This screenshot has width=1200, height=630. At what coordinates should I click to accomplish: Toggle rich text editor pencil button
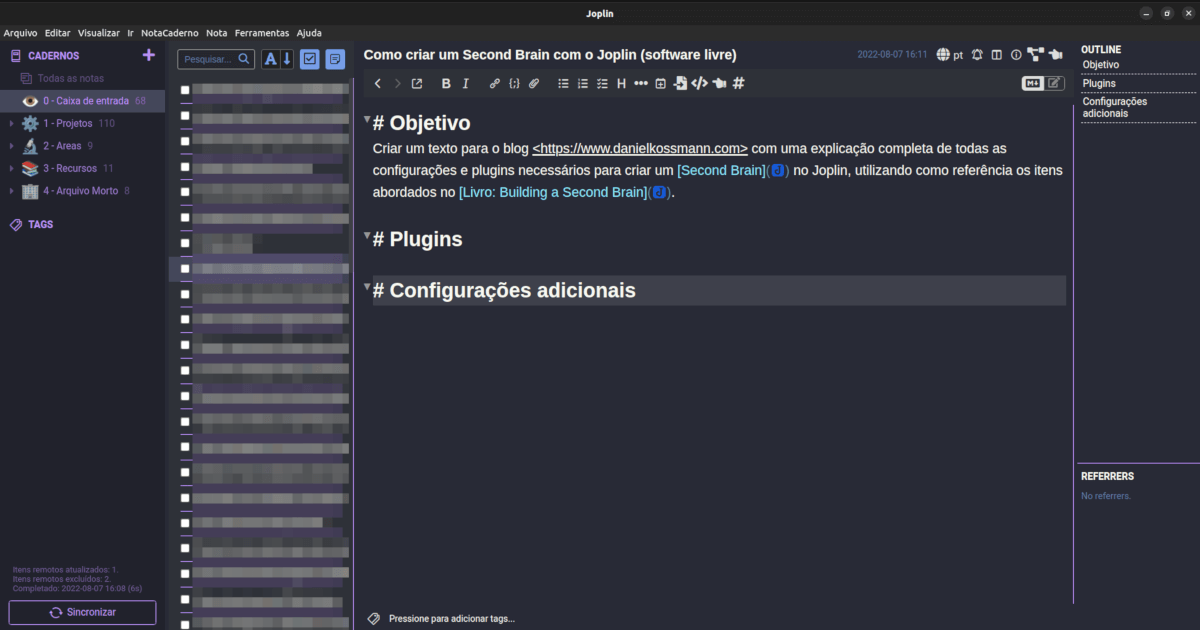pyautogui.click(x=1055, y=83)
